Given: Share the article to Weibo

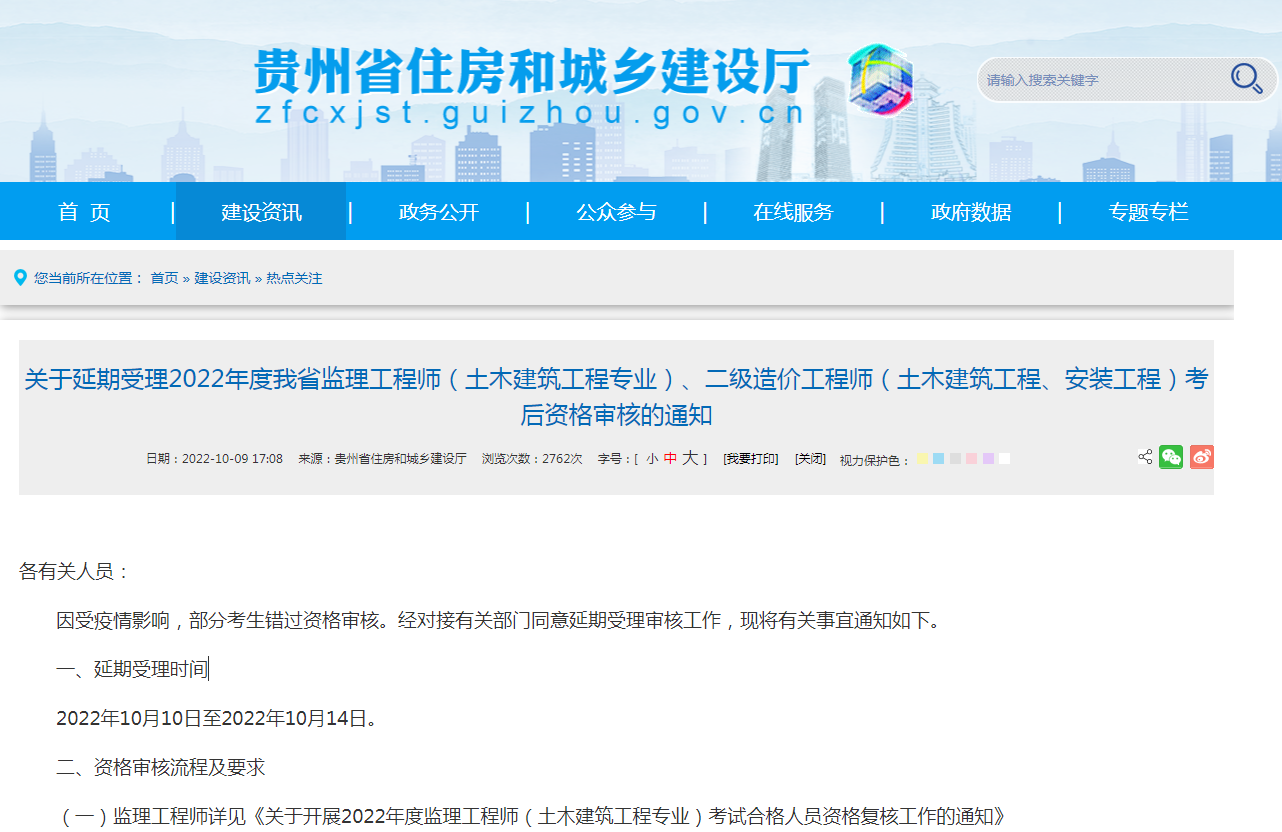Looking at the screenshot, I should coord(1201,457).
